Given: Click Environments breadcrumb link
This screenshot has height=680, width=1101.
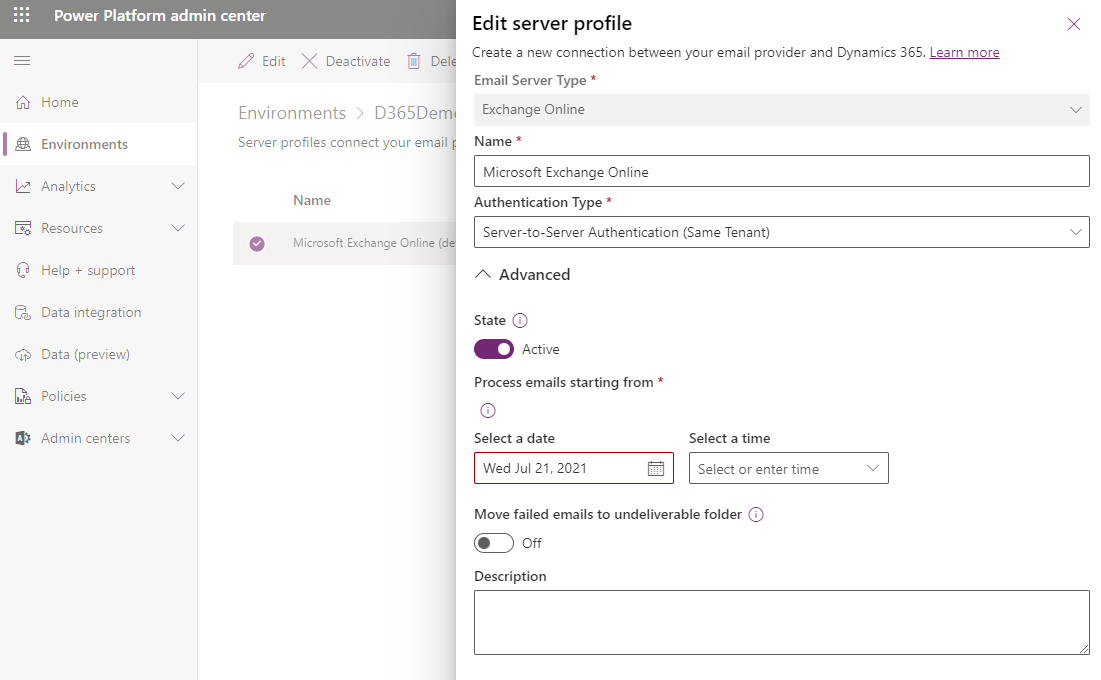Looking at the screenshot, I should (292, 113).
